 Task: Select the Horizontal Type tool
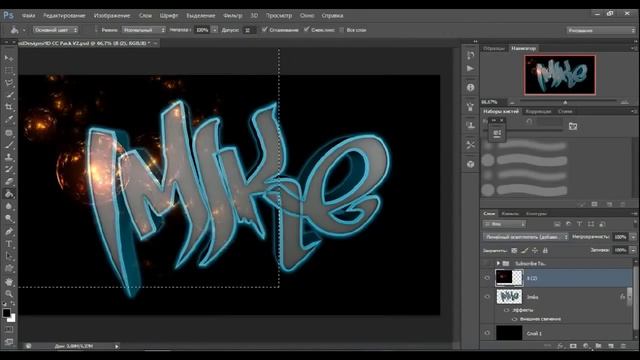click(9, 244)
